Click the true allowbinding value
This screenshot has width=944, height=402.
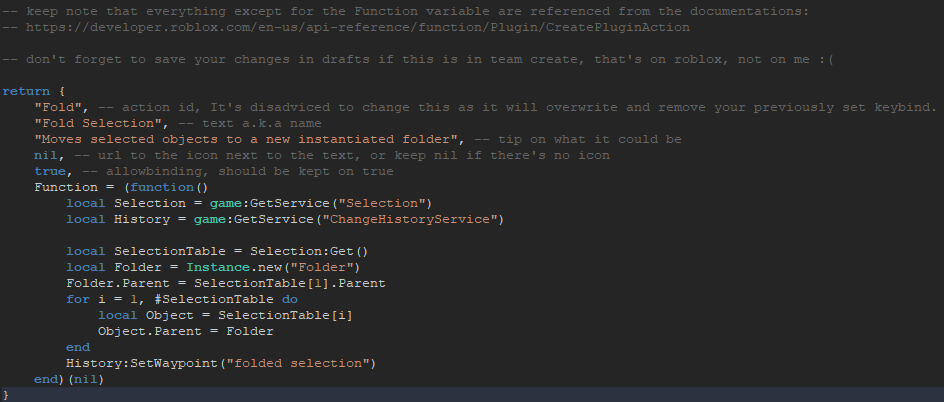click(49, 172)
